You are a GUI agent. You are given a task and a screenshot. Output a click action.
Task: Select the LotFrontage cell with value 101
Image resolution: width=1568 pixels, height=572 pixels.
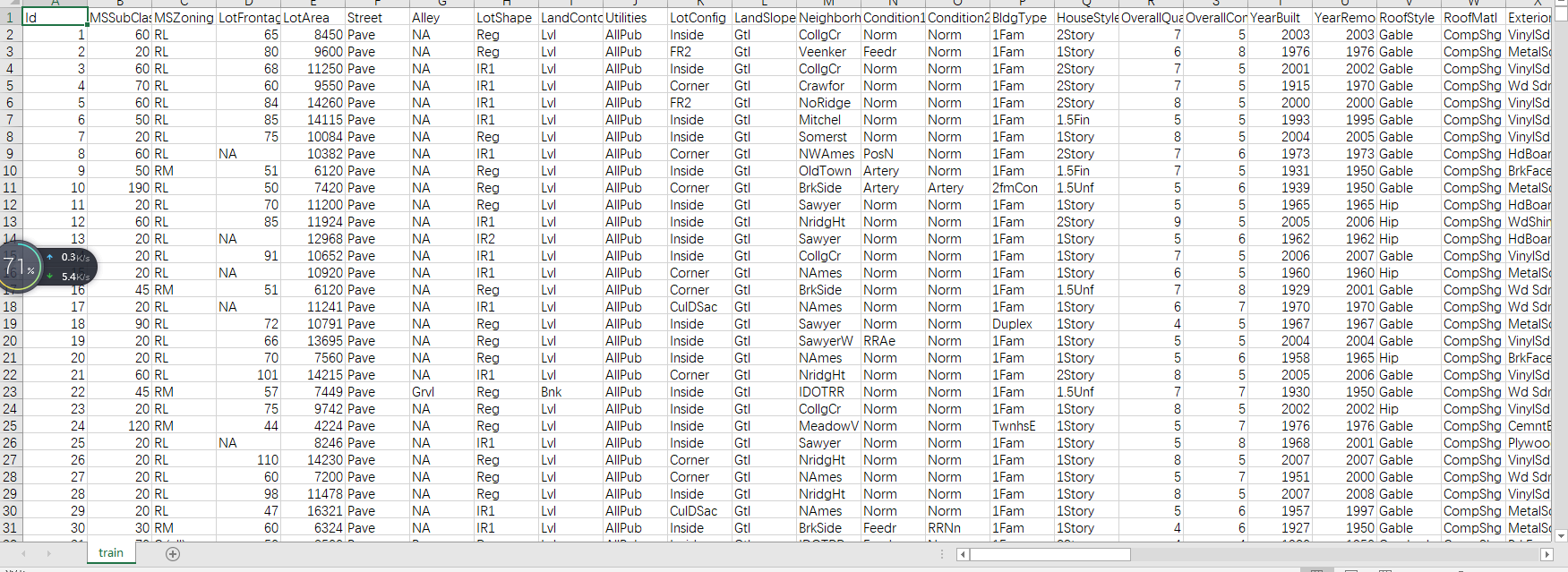[x=248, y=375]
